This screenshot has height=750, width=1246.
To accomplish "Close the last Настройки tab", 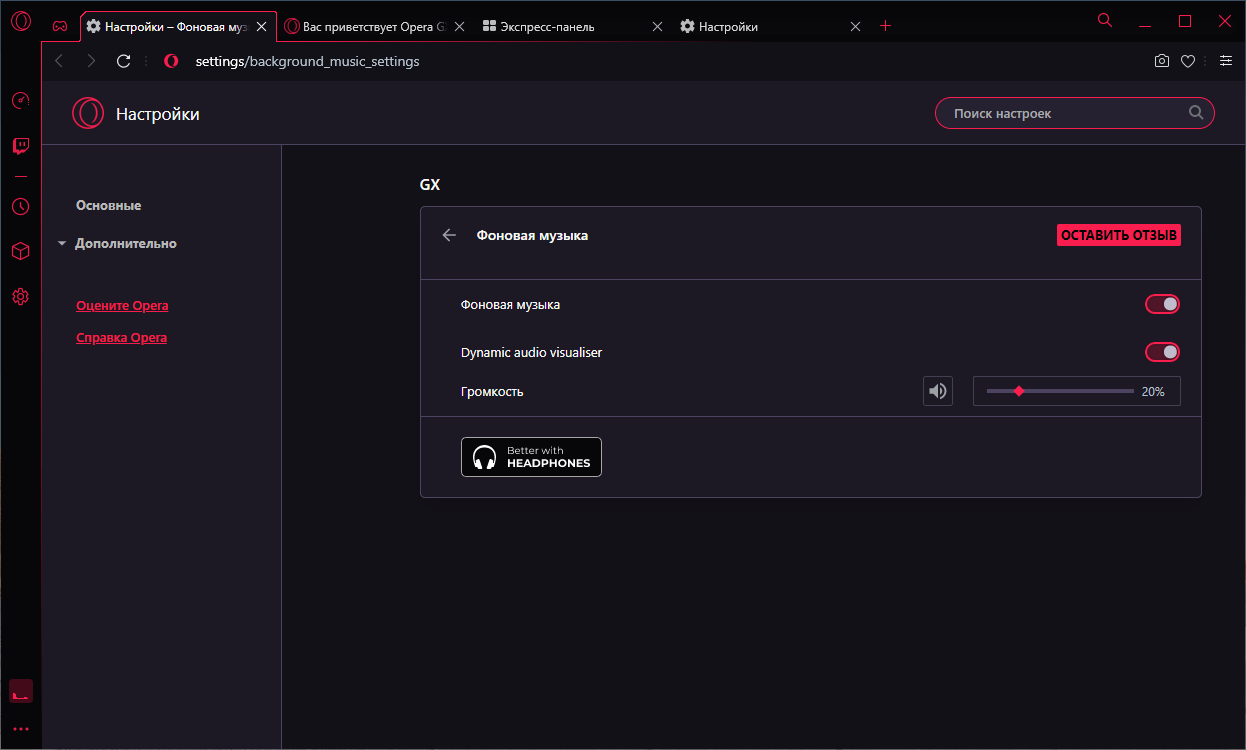I will 855,27.
